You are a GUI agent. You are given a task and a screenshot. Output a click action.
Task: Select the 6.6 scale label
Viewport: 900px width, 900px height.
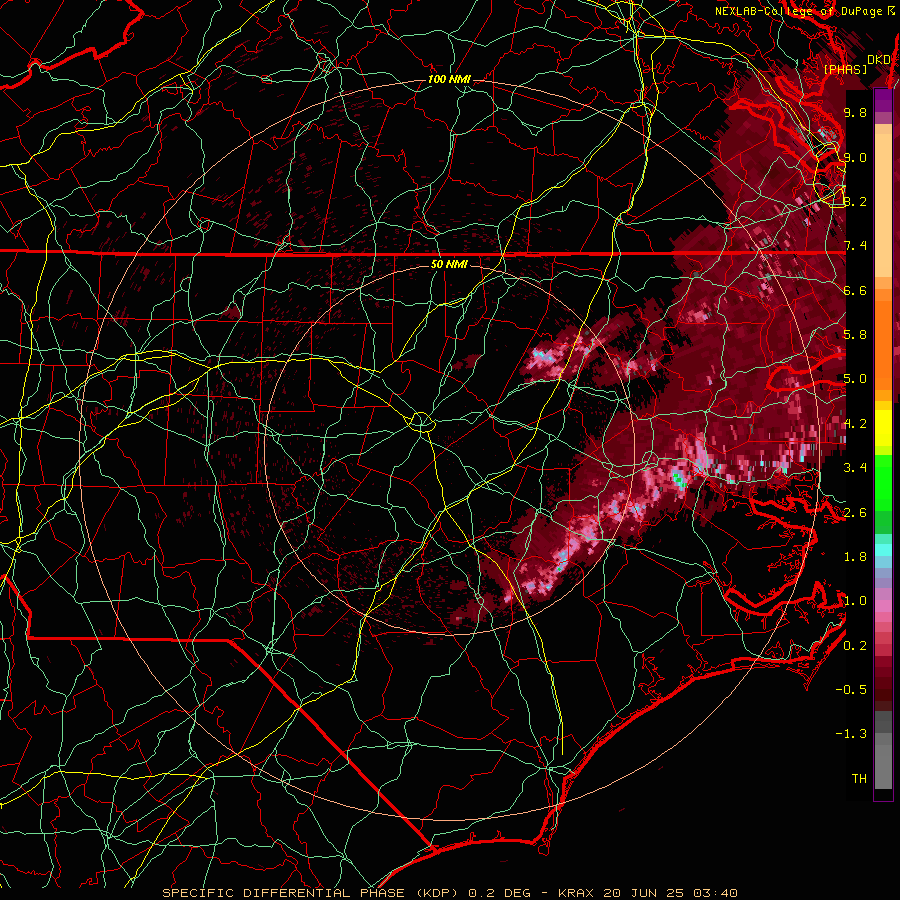(x=855, y=290)
